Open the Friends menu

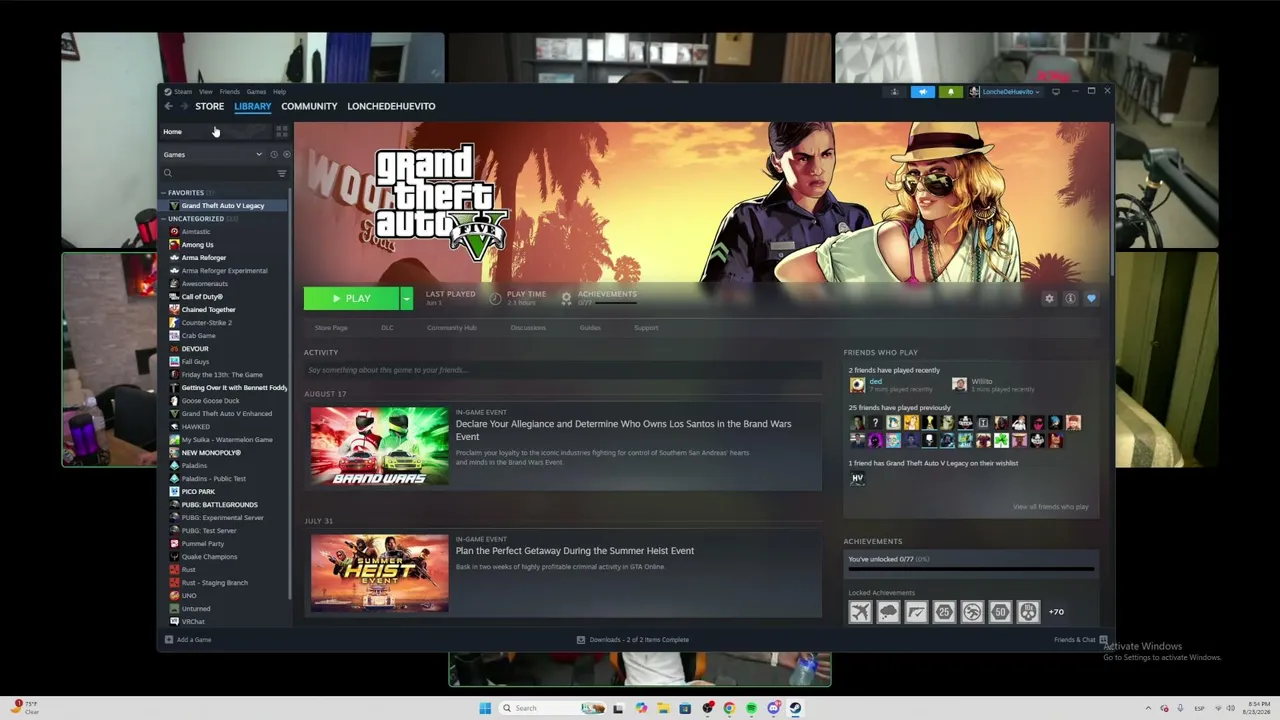[x=230, y=92]
